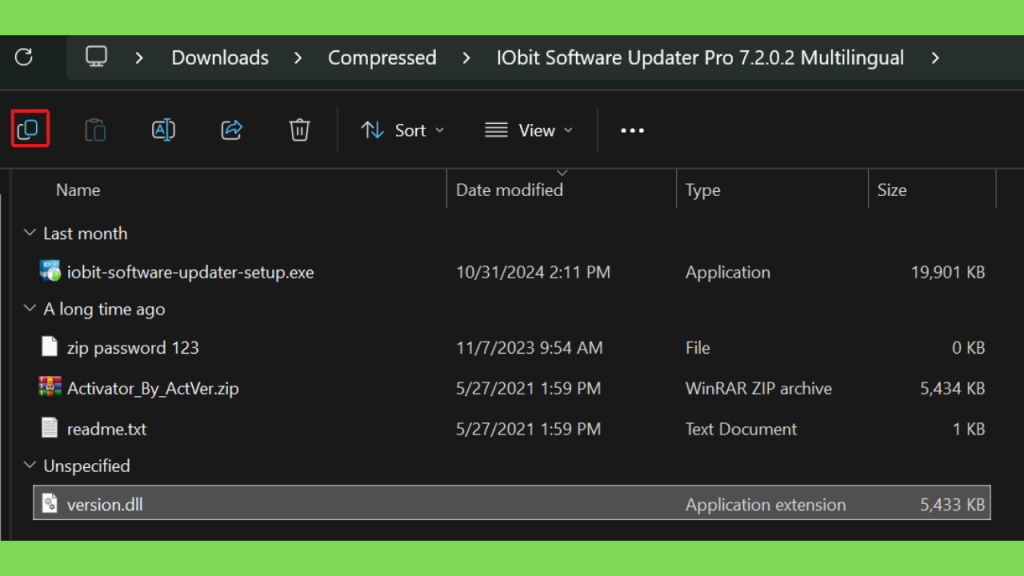Click IObit Software Updater Pro breadcrumb
The height and width of the screenshot is (576, 1024).
pos(700,58)
